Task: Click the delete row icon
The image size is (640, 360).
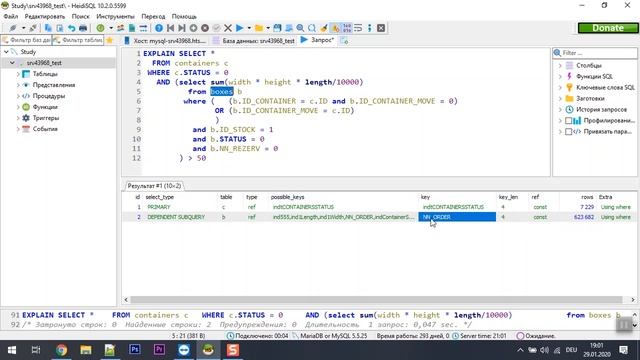Action: (205, 28)
